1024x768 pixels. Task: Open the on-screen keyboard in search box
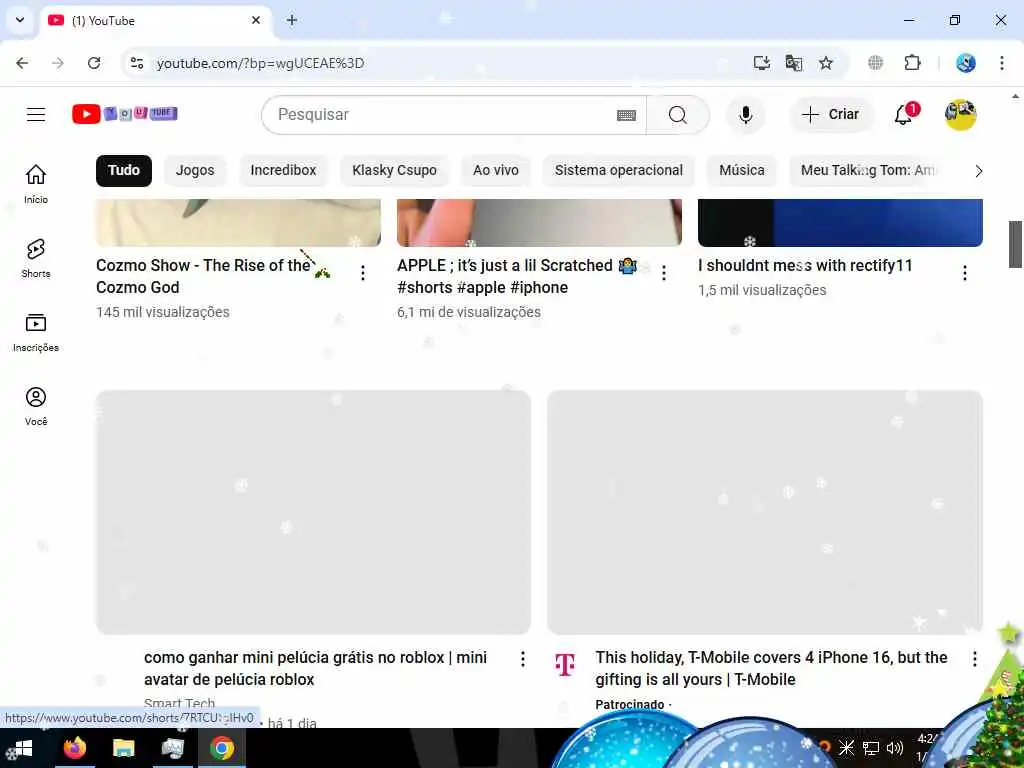click(x=626, y=116)
